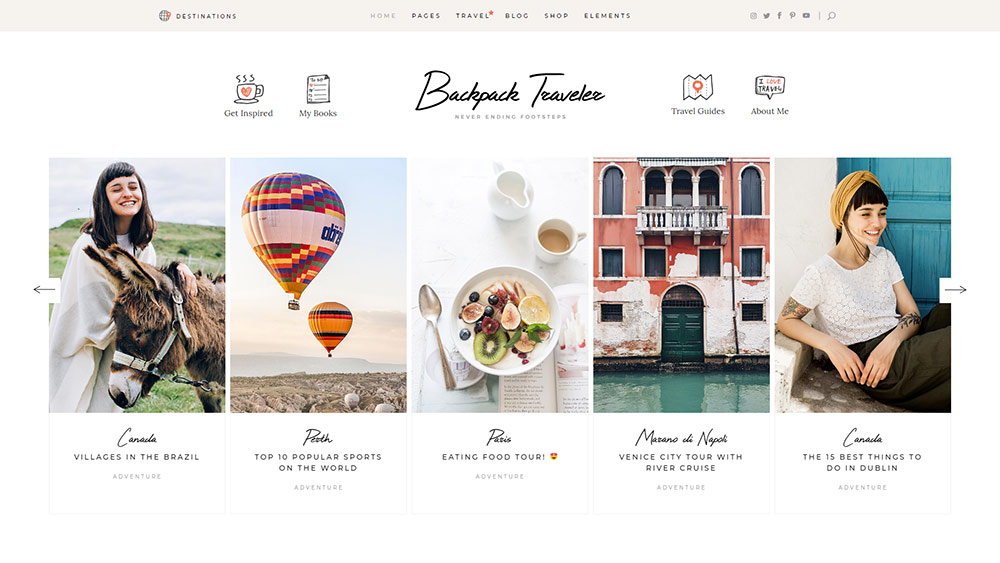Open "Venice City Tour with River Cruise" post
Image resolution: width=1000 pixels, height=563 pixels.
pyautogui.click(x=681, y=462)
